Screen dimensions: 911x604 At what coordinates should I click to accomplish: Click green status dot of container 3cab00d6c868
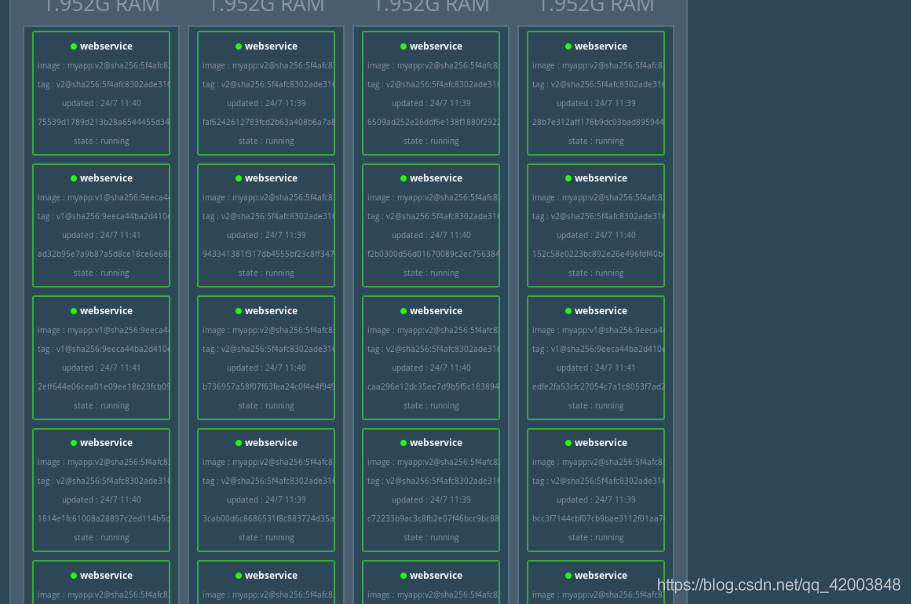point(239,443)
